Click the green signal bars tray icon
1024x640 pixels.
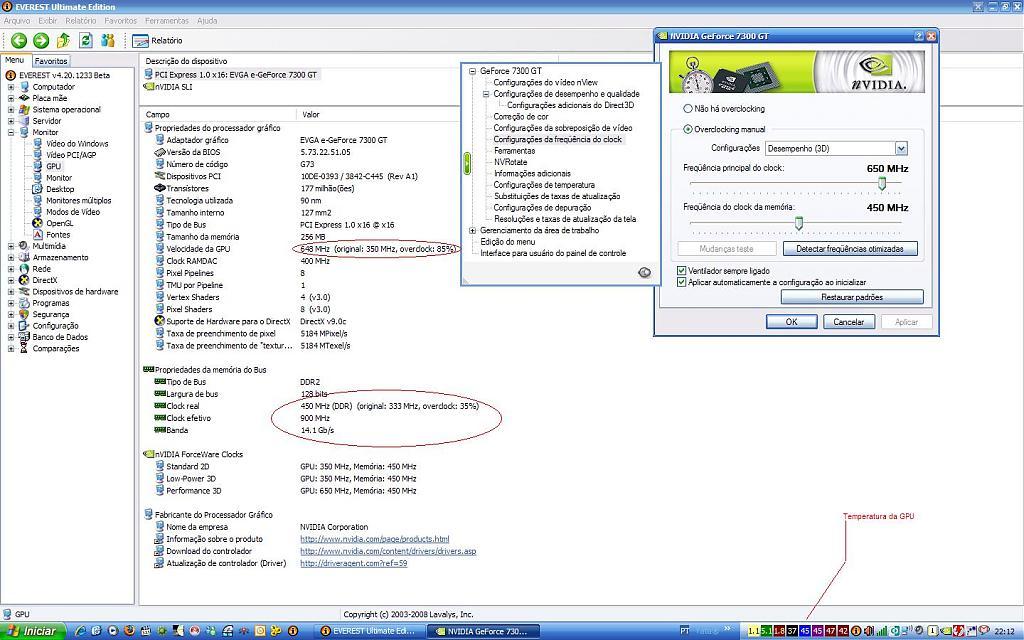882,631
